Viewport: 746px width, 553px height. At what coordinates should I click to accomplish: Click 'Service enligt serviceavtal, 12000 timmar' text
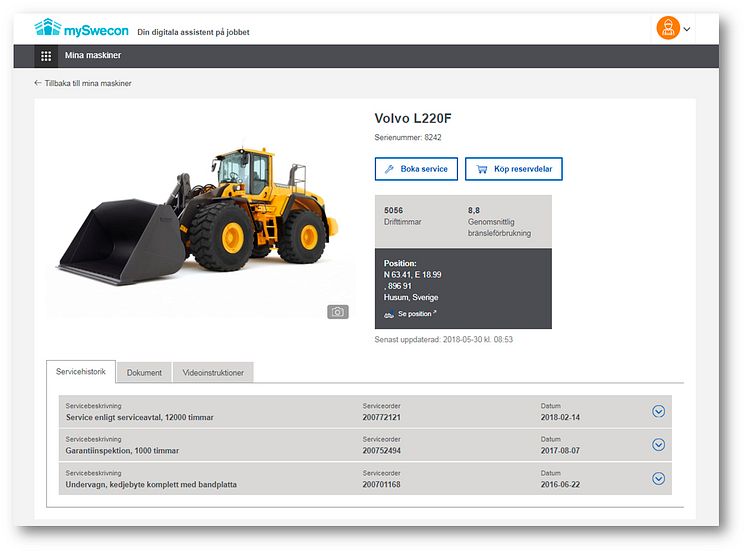pos(139,417)
